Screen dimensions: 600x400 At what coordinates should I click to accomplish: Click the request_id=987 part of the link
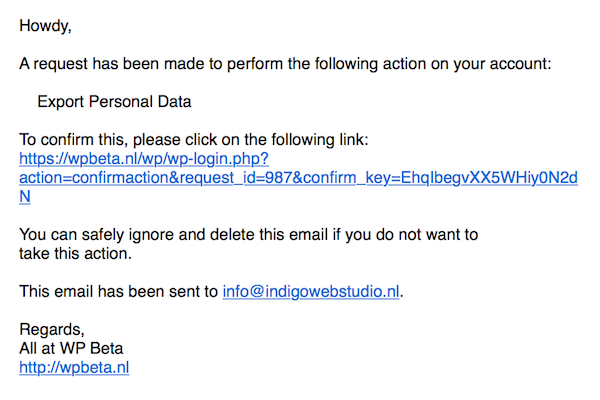[x=235, y=178]
